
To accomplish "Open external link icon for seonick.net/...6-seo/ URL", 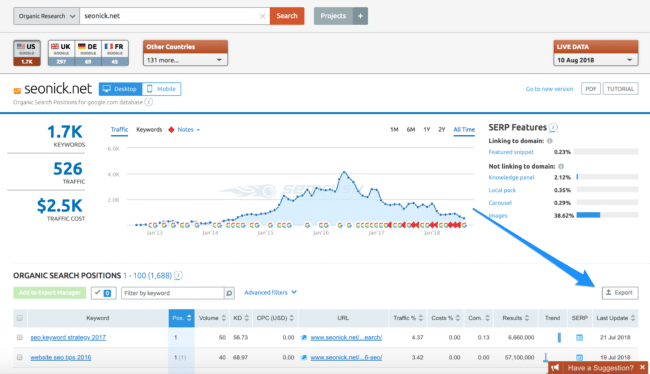I will click(304, 357).
